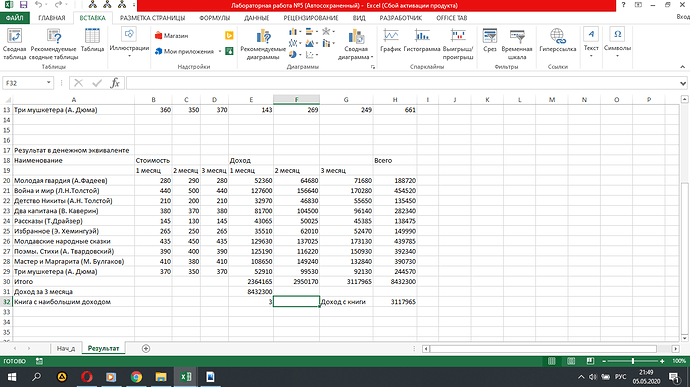The height and width of the screenshot is (387, 690).
Task: Switch to the Review (Рецензирование) tab
Action: (311, 18)
